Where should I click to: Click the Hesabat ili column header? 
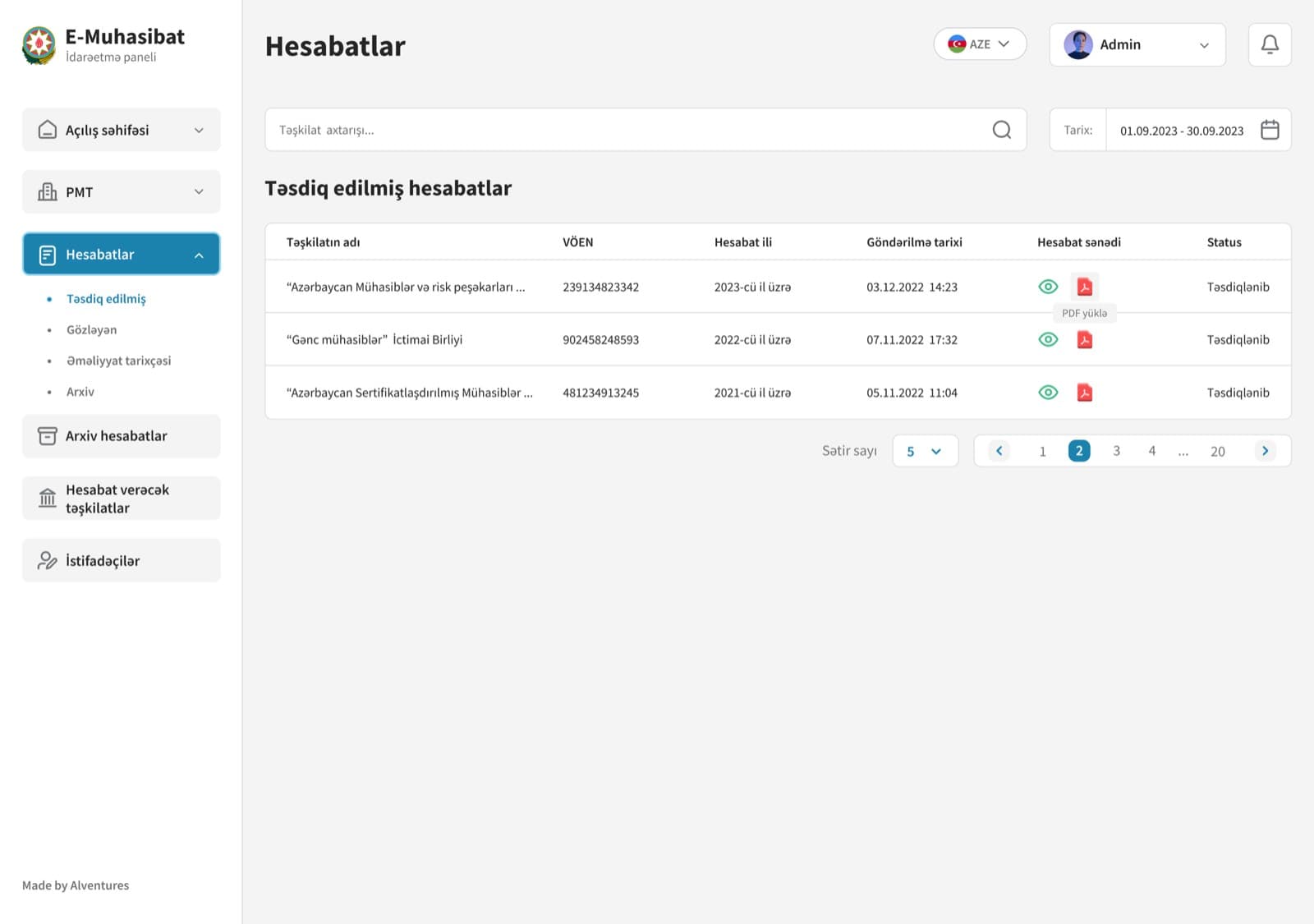click(x=742, y=242)
